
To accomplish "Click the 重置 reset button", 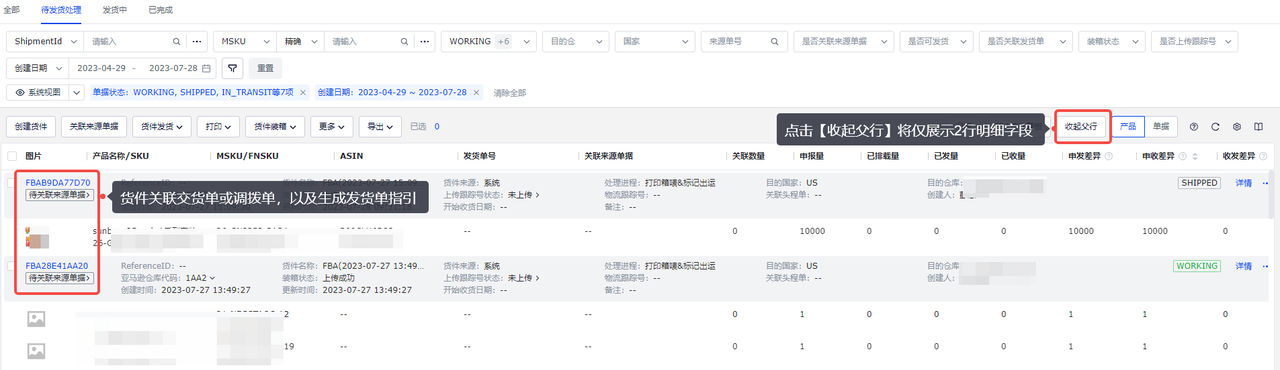I will tap(265, 68).
